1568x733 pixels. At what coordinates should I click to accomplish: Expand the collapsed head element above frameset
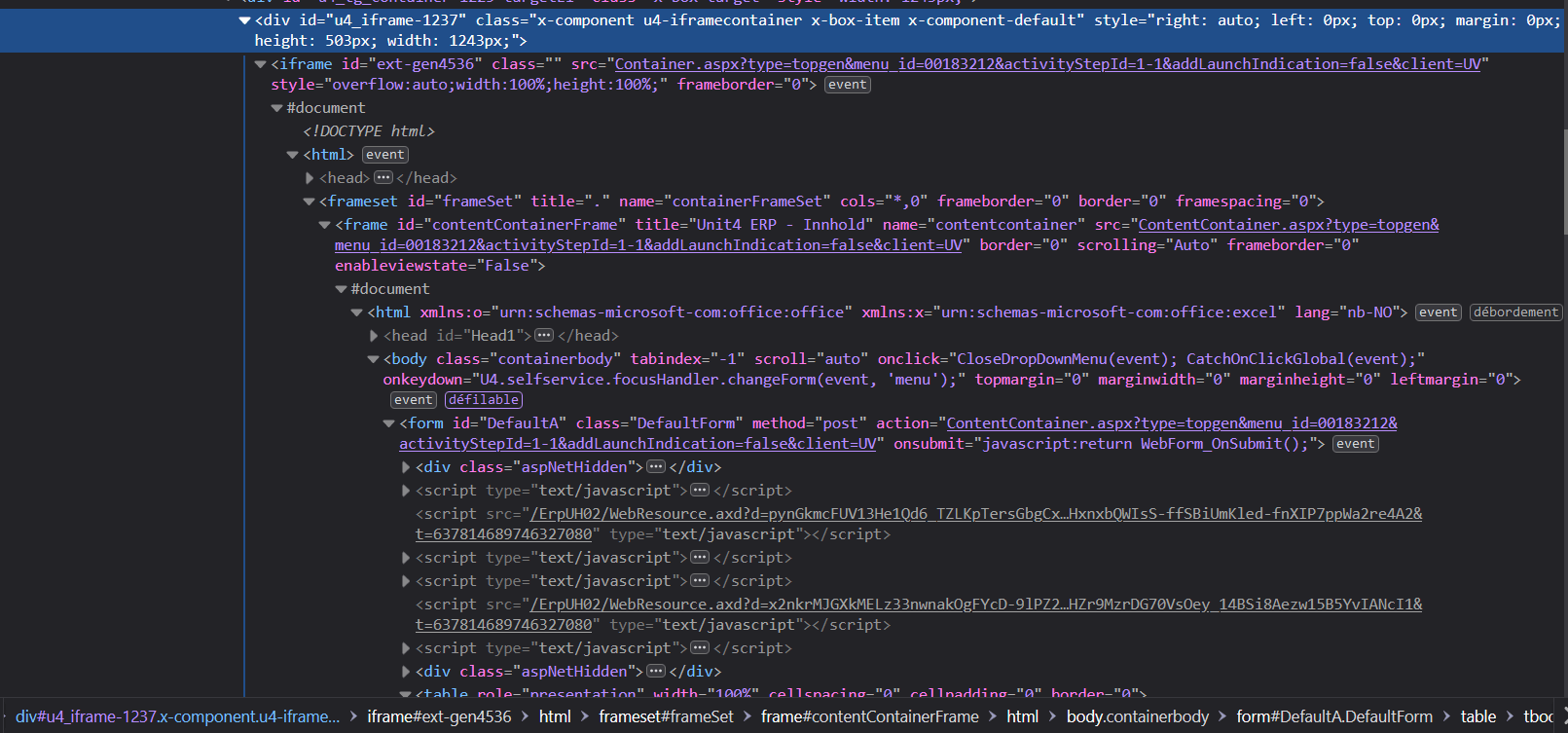pyautogui.click(x=310, y=178)
